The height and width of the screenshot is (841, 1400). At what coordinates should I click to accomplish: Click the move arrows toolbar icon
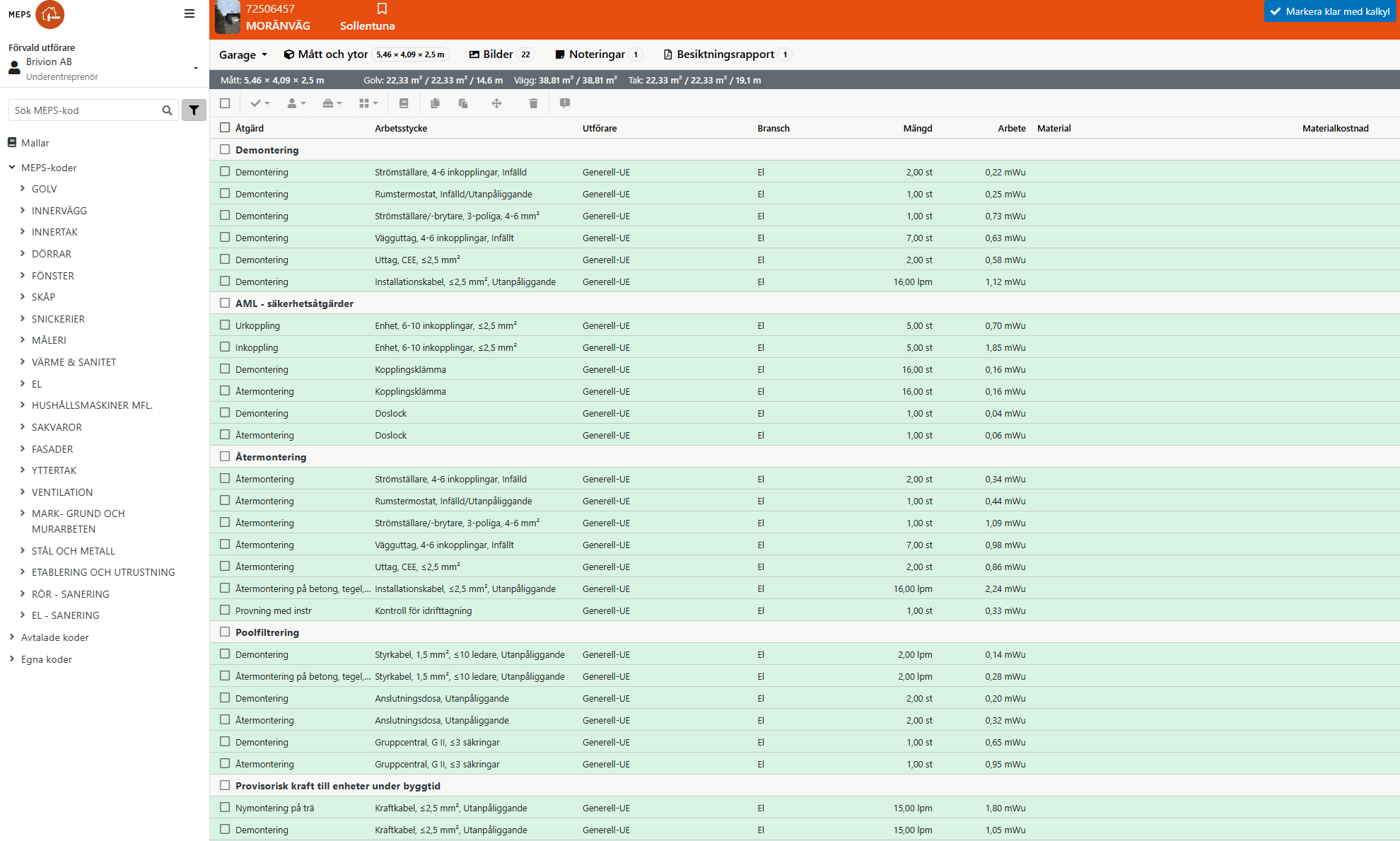coord(496,103)
